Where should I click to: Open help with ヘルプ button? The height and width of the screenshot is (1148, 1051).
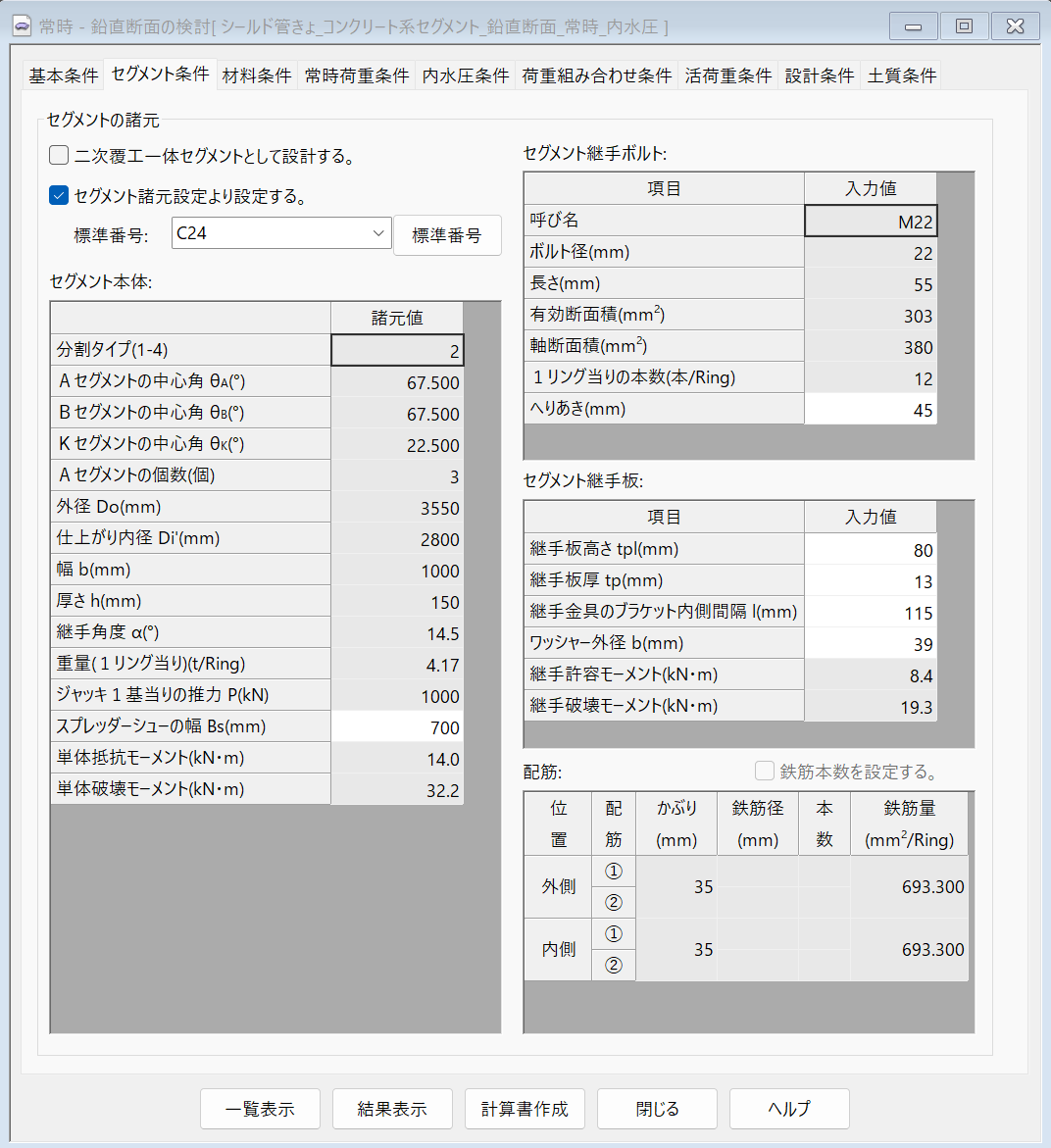coord(789,1109)
